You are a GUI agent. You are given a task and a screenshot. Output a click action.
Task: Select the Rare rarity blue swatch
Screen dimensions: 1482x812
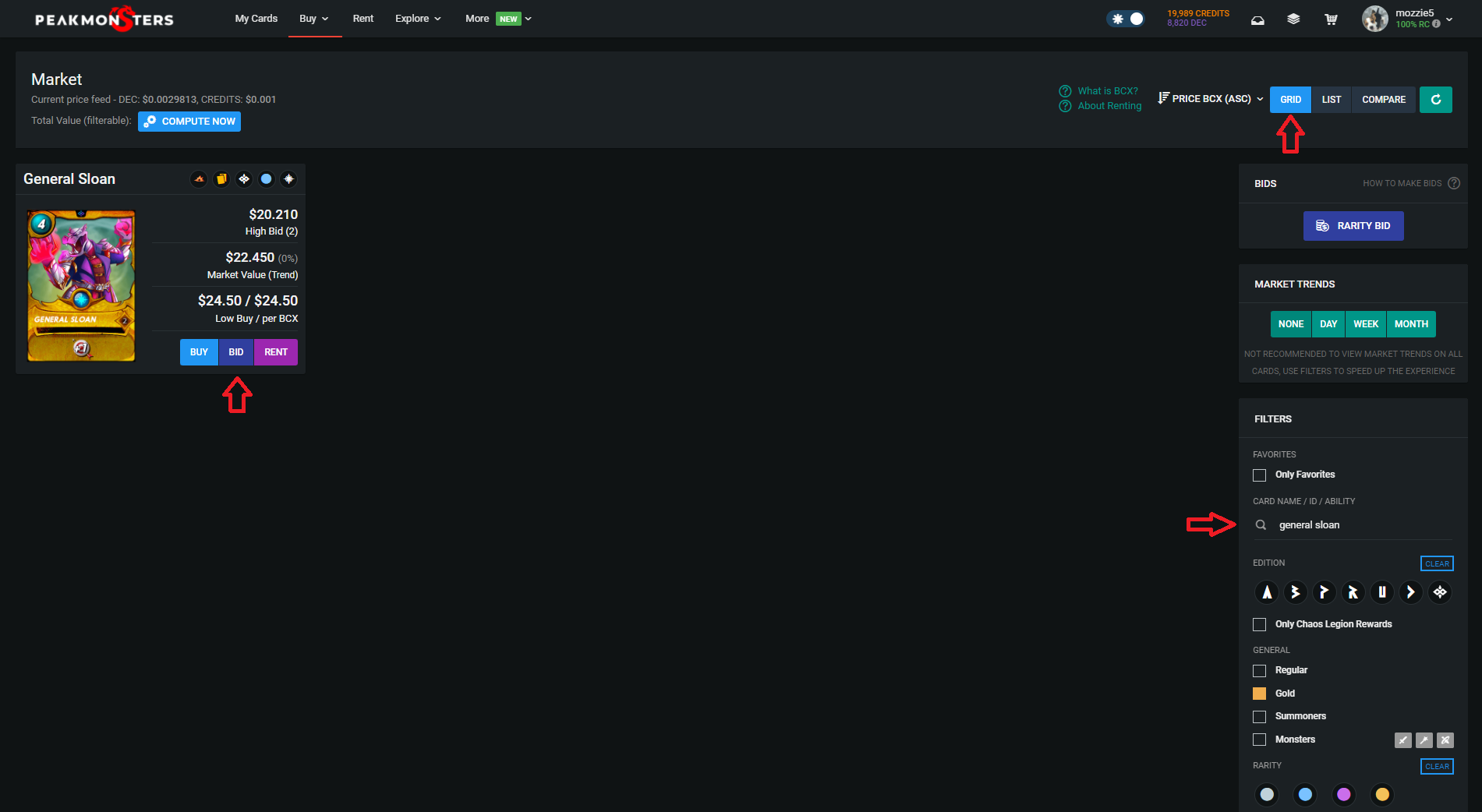(1305, 794)
